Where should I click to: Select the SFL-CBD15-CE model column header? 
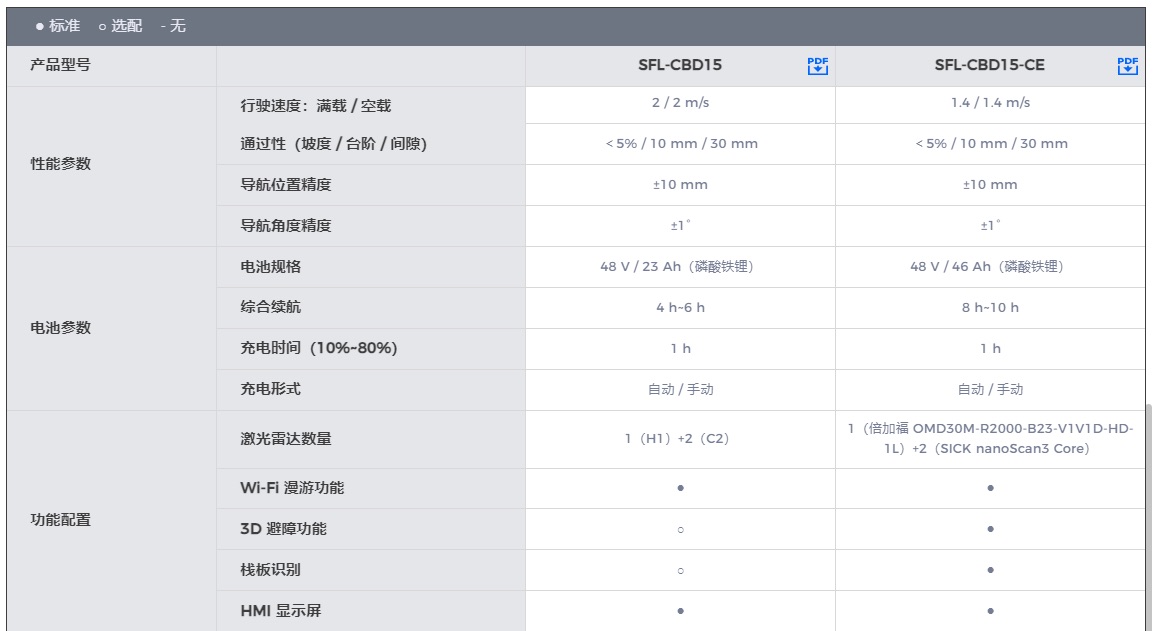click(989, 66)
